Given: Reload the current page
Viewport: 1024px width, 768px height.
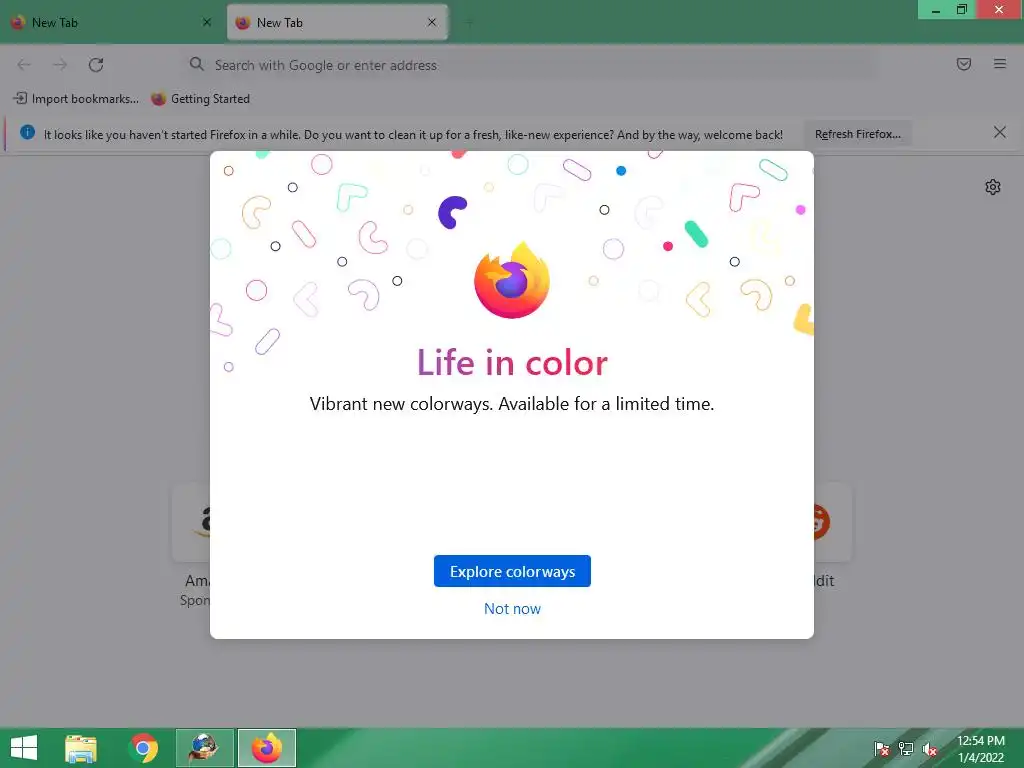Looking at the screenshot, I should [x=96, y=65].
